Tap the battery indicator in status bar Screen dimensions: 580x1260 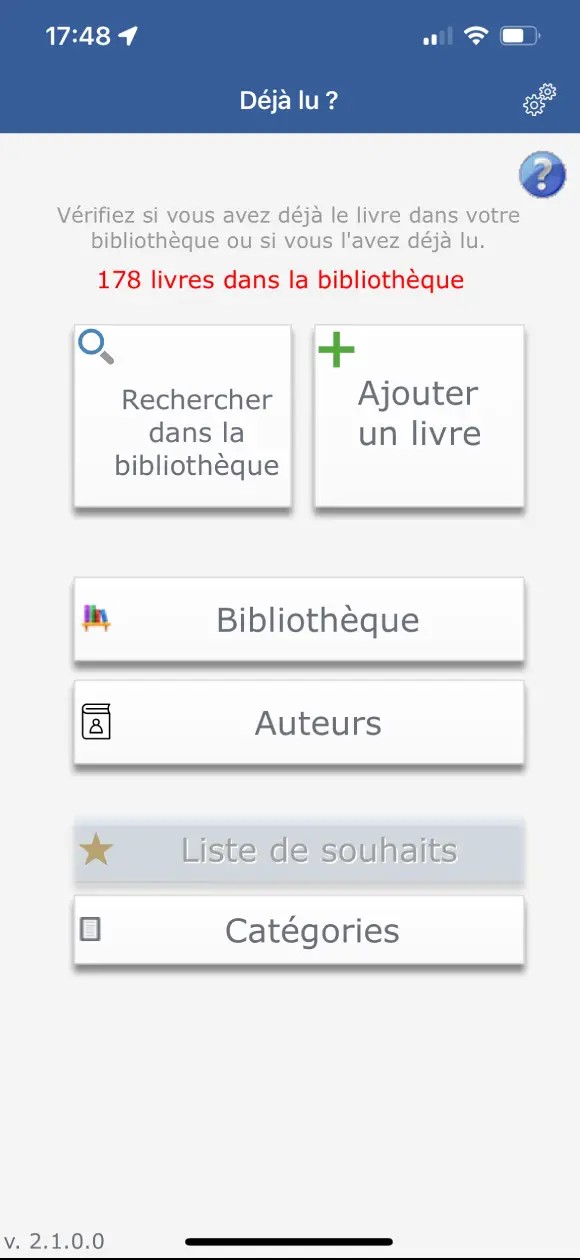click(520, 37)
